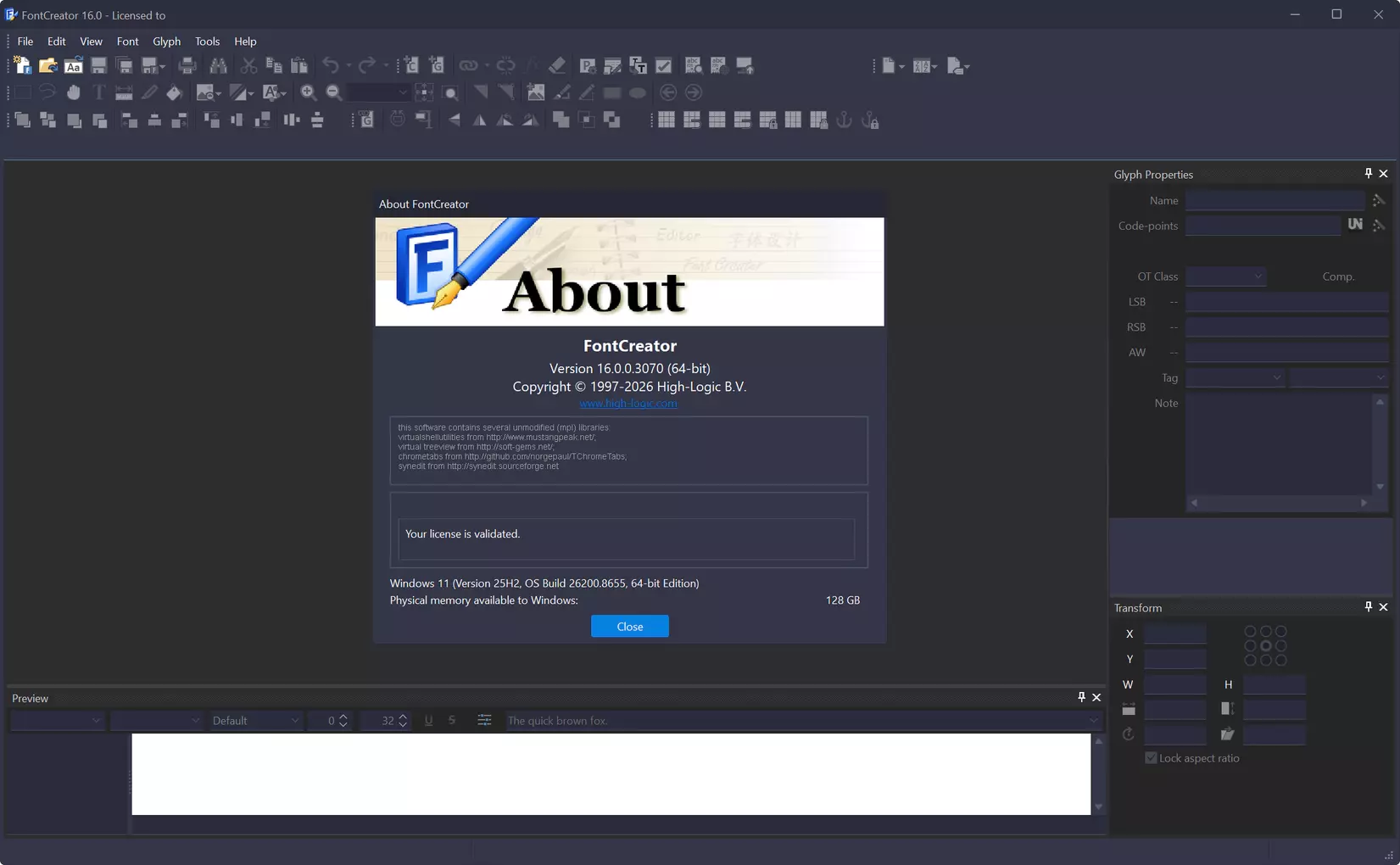Increase the preview font size stepper from 32
The width and height of the screenshot is (1400, 865).
(403, 716)
